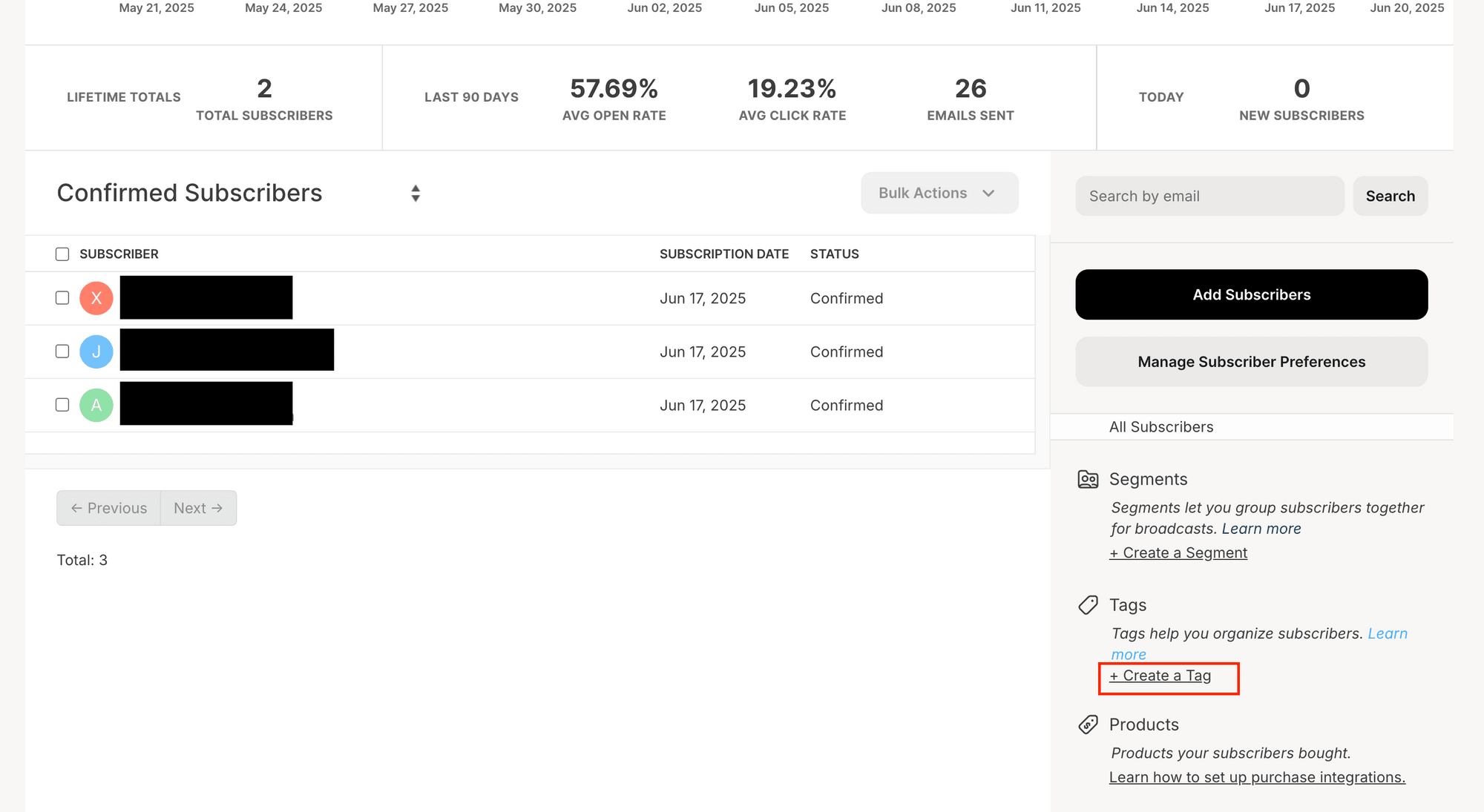Toggle the select-all SUBSCRIBER checkbox
This screenshot has height=812, width=1484.
point(62,254)
